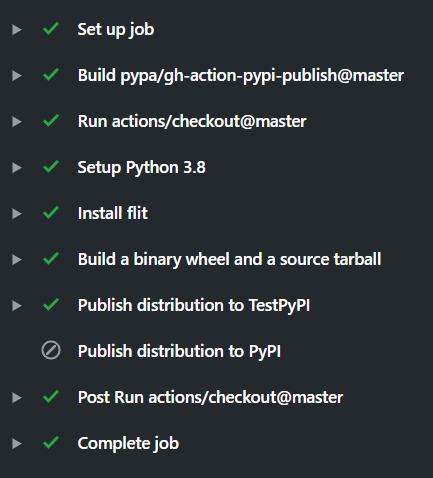Click the green checkmark beside Set up job
Viewport: 433px width, 478px height.
(51, 29)
